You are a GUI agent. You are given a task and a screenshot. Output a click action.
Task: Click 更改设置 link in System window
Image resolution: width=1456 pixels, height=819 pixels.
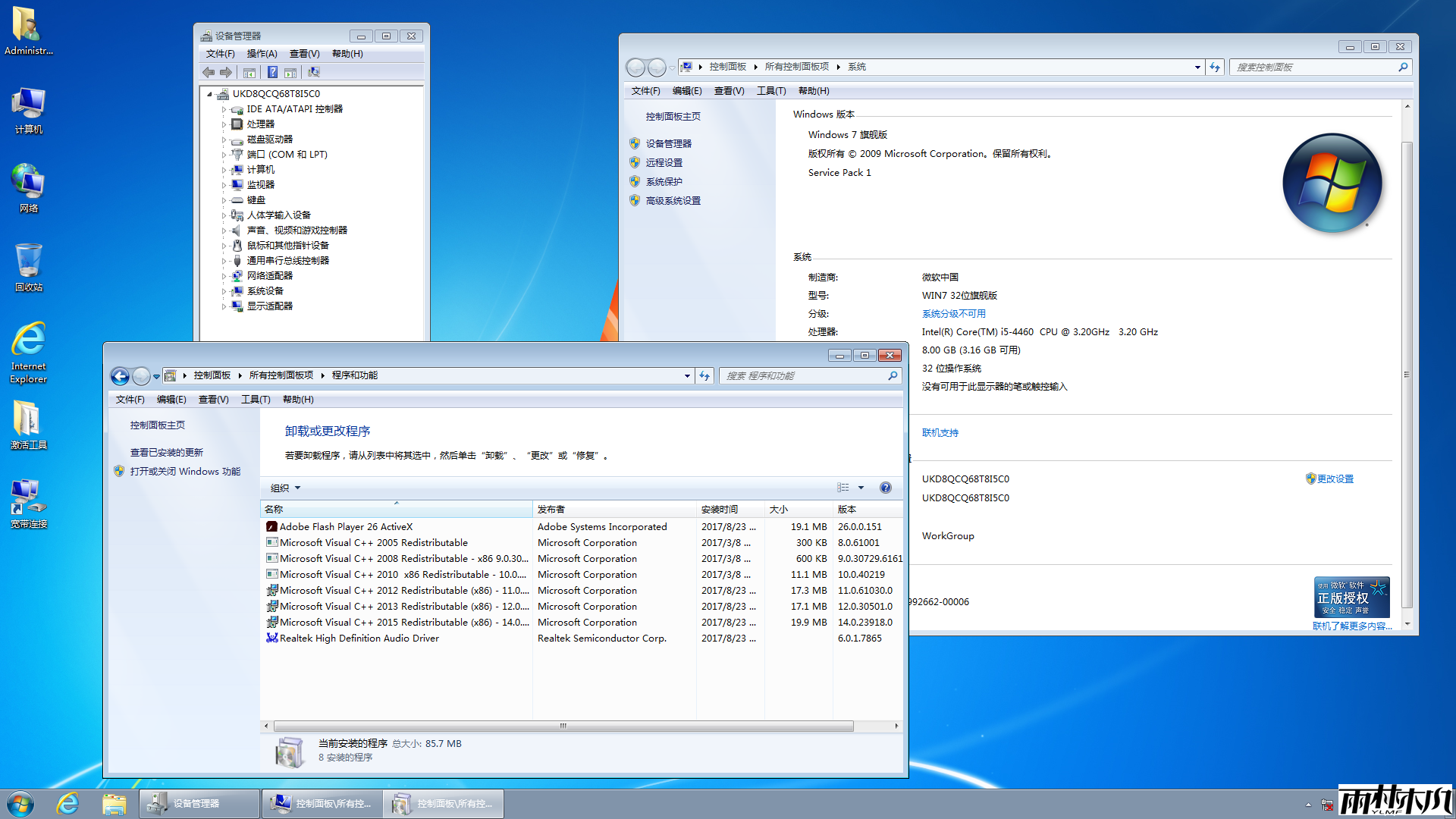[1335, 479]
